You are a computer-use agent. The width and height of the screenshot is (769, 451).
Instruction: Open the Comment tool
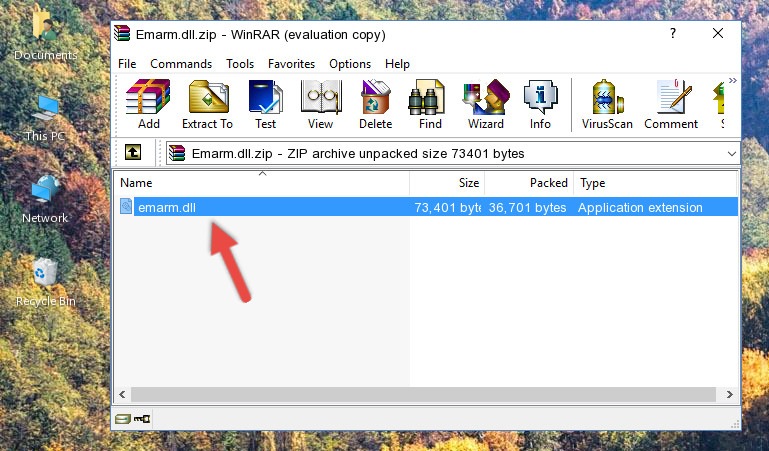pyautogui.click(x=671, y=104)
